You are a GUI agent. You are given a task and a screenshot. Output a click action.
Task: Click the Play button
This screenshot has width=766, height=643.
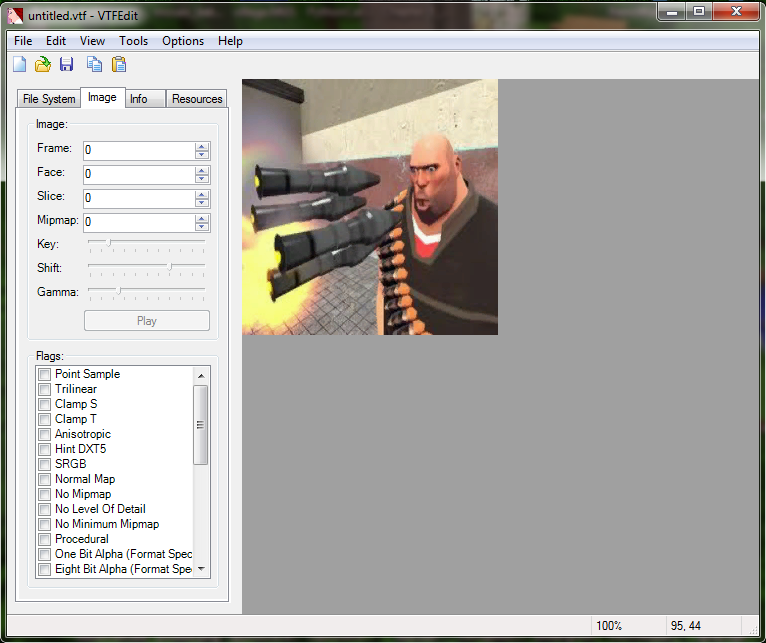point(147,321)
